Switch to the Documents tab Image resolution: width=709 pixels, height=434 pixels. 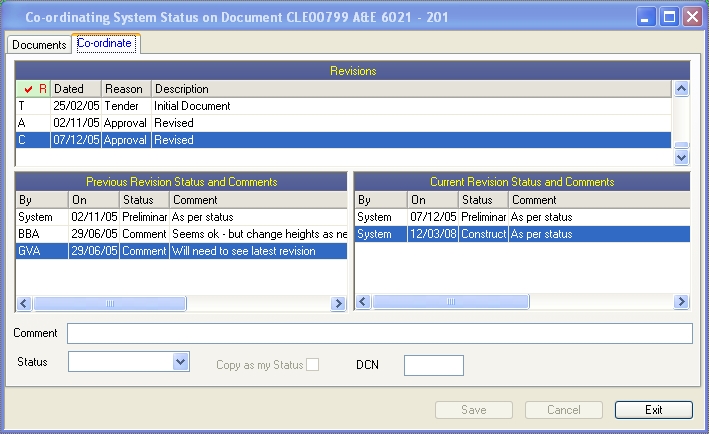pos(39,45)
